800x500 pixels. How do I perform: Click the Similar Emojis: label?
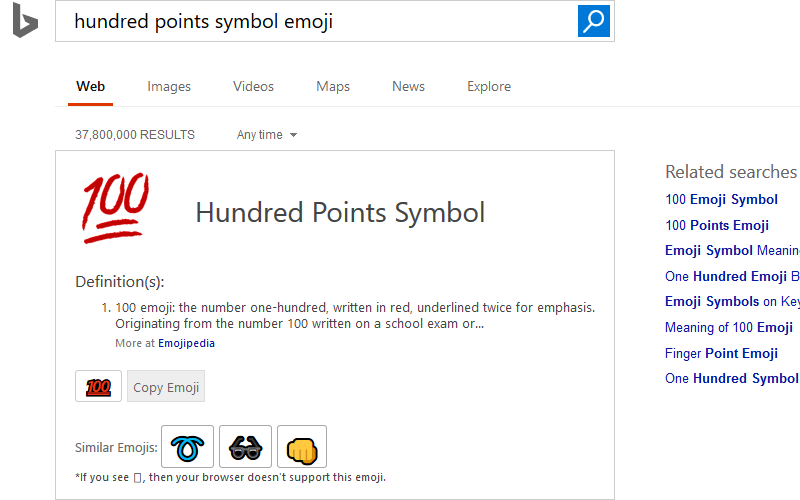pos(116,447)
